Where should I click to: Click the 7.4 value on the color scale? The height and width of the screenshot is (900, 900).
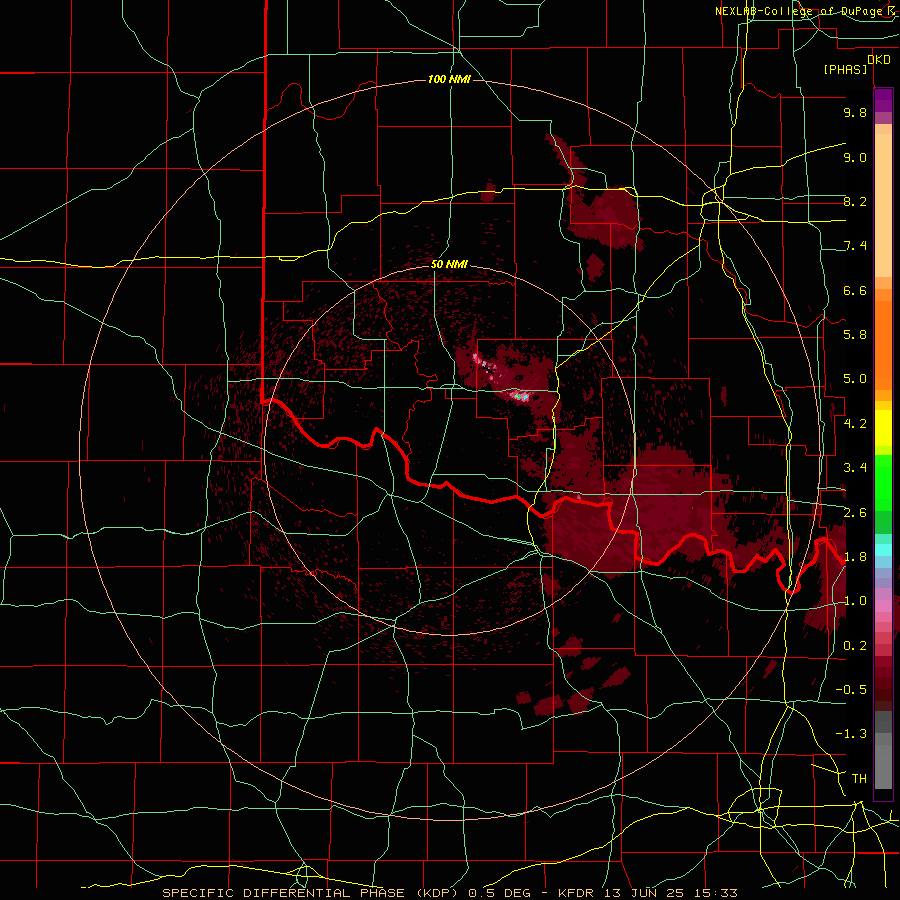[x=855, y=246]
